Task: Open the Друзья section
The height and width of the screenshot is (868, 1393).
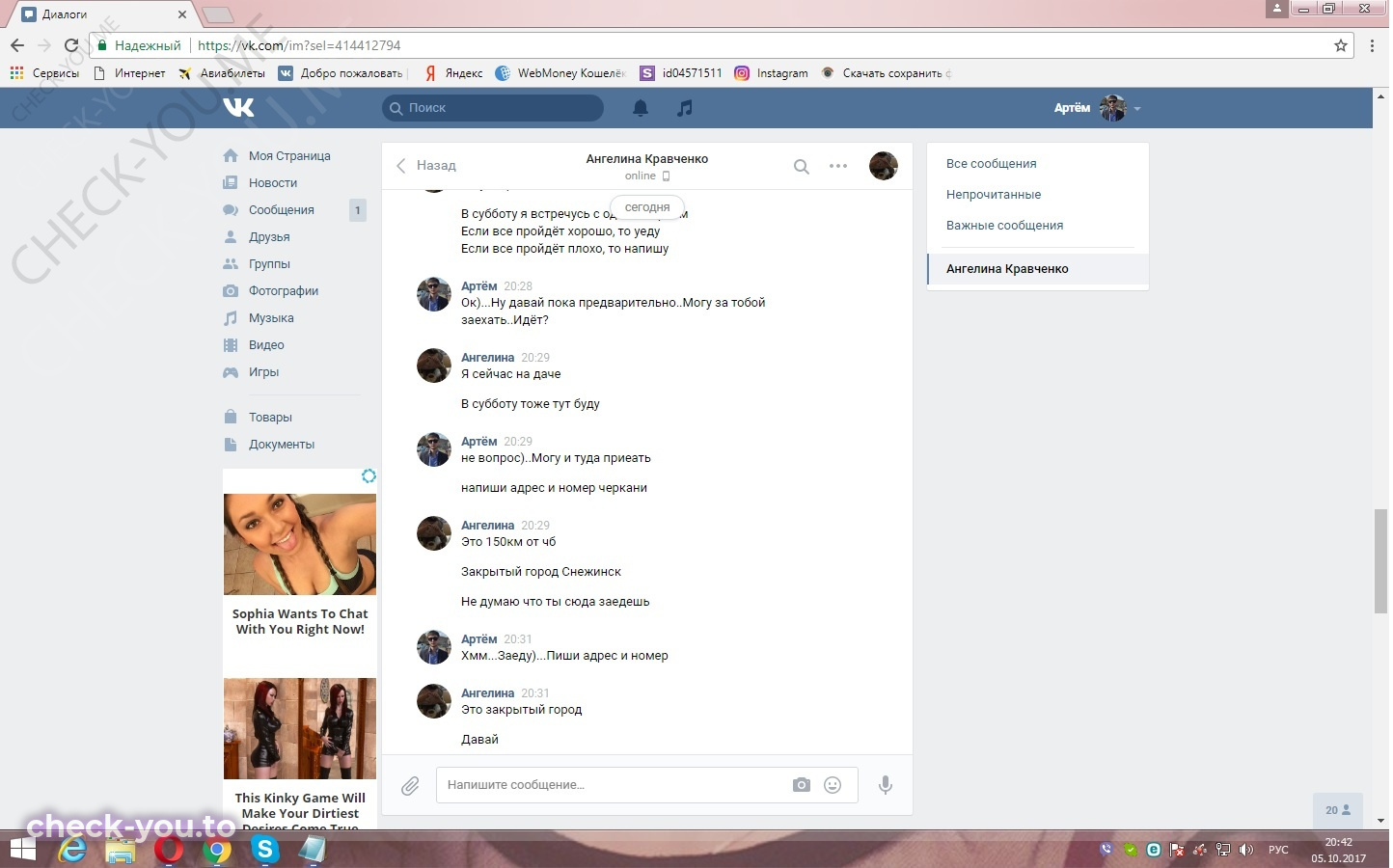Action: tap(269, 237)
